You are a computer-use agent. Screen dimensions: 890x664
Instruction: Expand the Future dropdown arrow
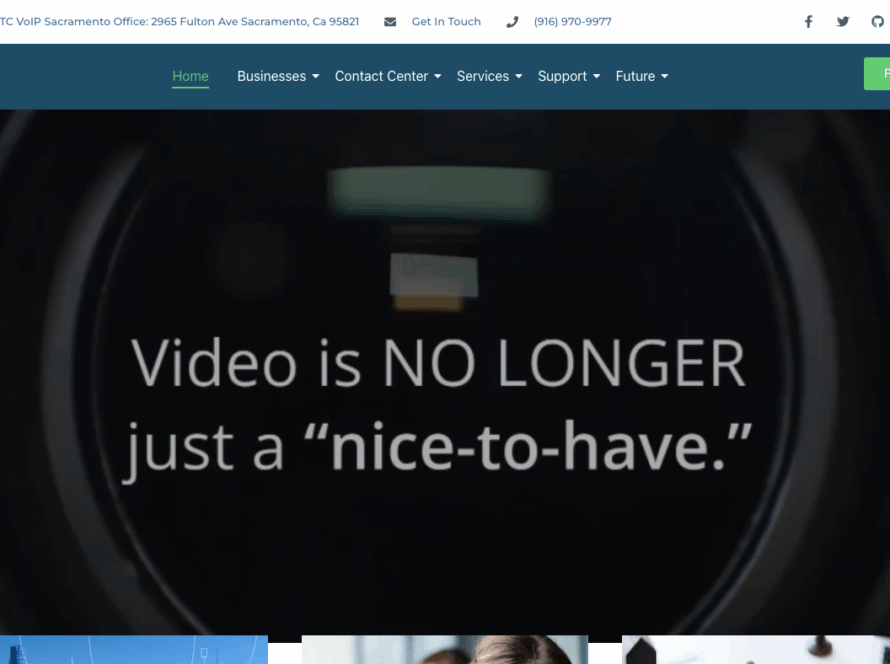pos(665,77)
